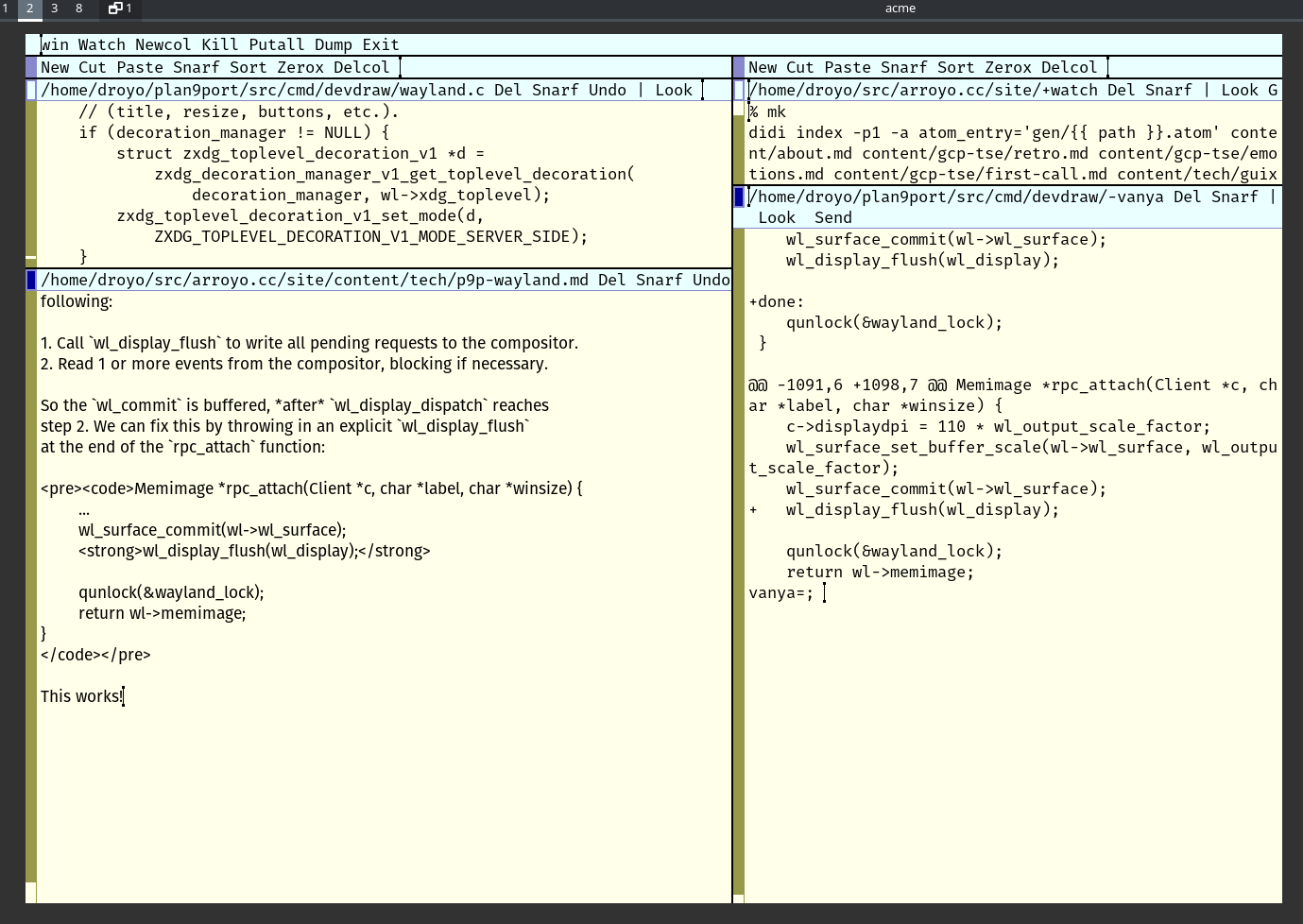Click the left column's layout box handle
The width and height of the screenshot is (1303, 924).
(x=31, y=67)
